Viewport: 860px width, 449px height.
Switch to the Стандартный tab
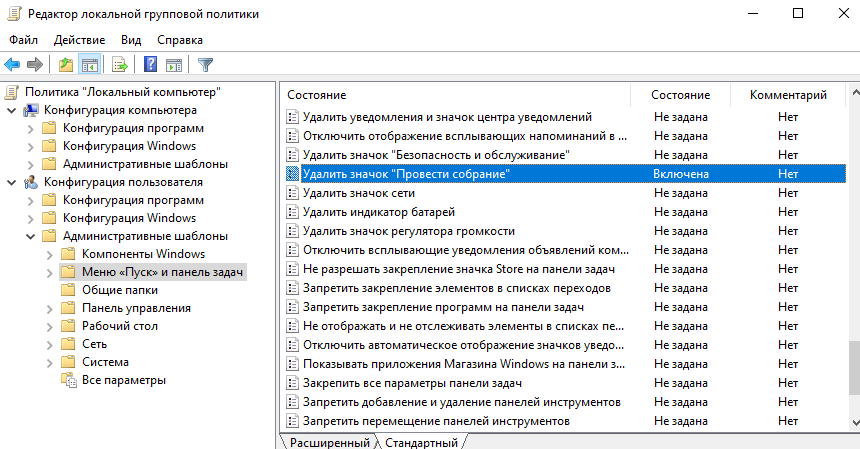point(421,441)
